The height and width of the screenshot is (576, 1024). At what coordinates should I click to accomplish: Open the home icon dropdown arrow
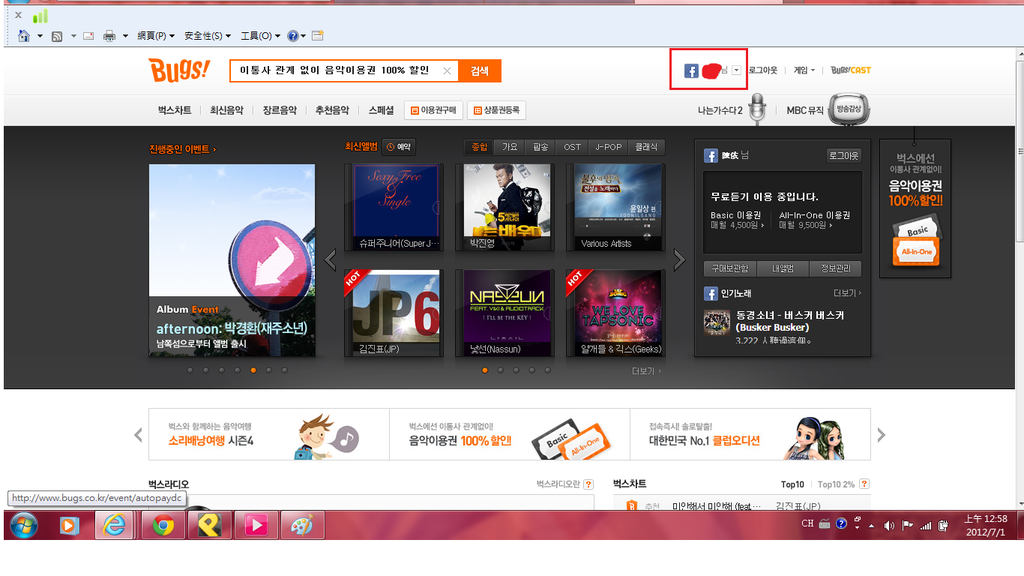click(x=40, y=37)
